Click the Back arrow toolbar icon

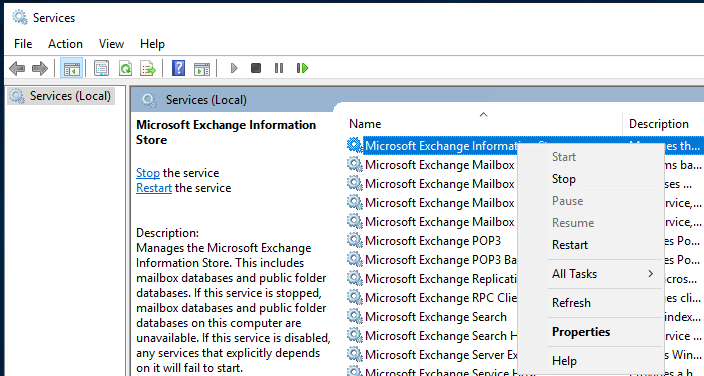tap(17, 68)
